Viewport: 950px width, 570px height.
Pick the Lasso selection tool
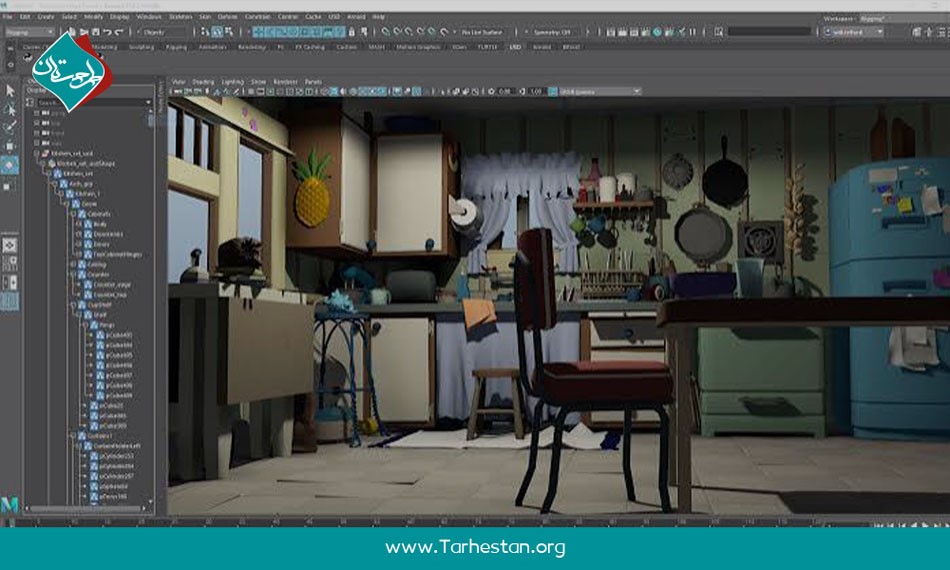click(x=10, y=110)
